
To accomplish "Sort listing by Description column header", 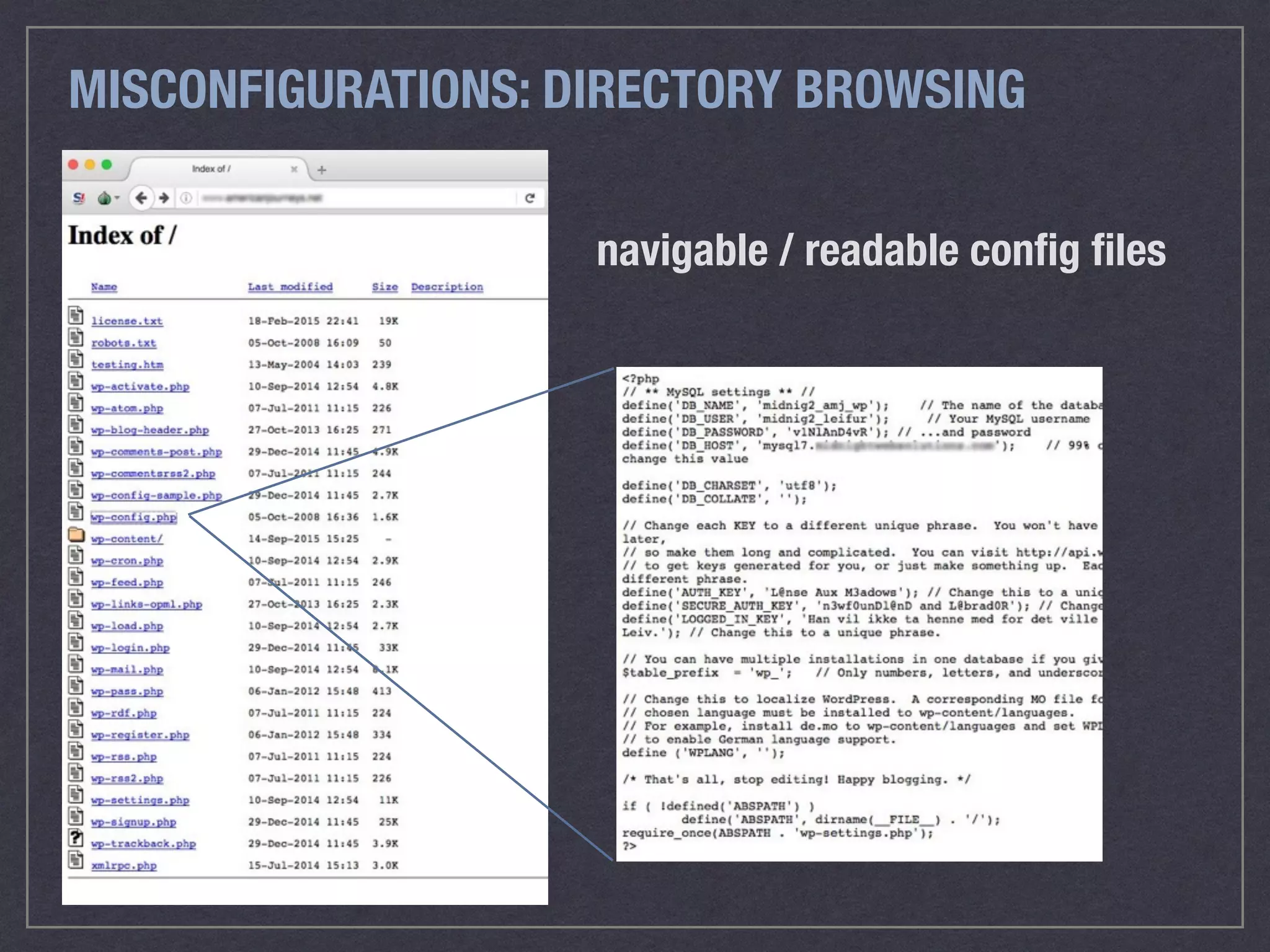I will (447, 287).
